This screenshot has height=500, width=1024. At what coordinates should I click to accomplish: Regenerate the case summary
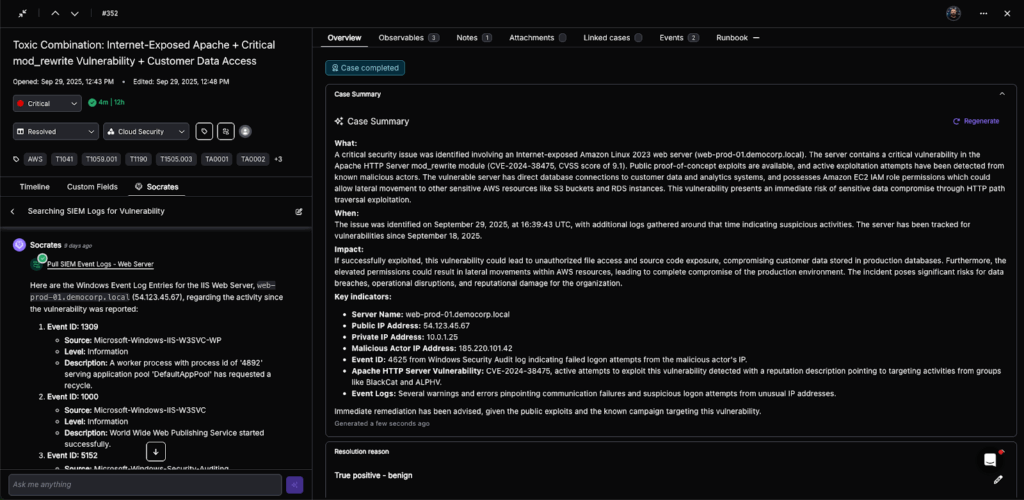coord(975,121)
